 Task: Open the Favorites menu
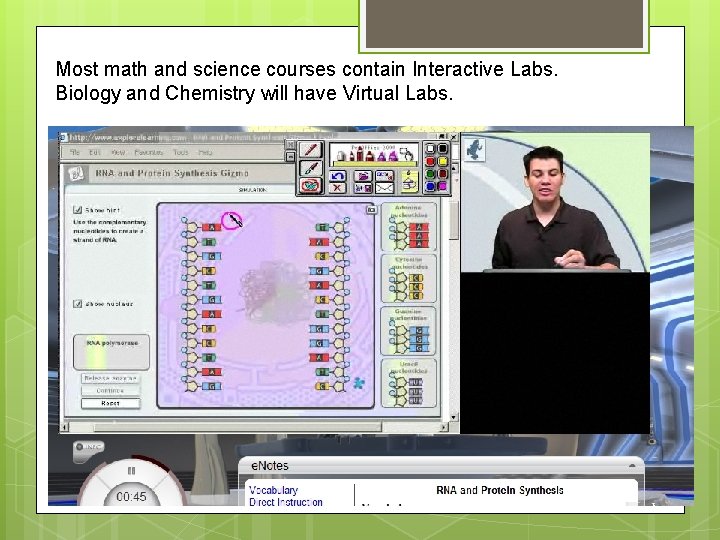coord(148,152)
